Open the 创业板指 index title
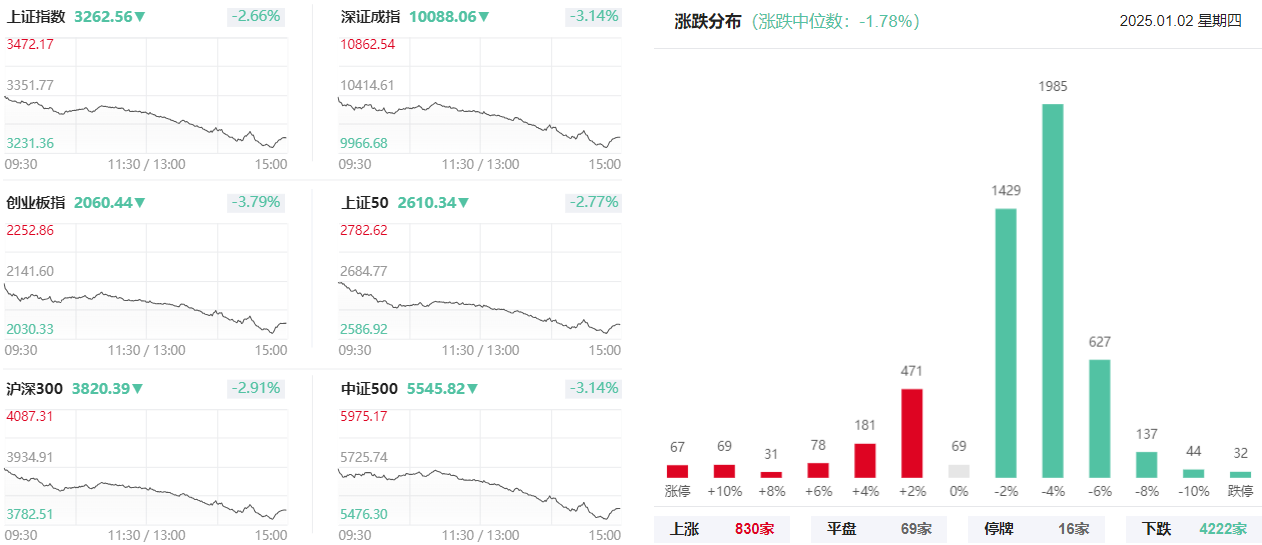The height and width of the screenshot is (545, 1262). [36, 203]
